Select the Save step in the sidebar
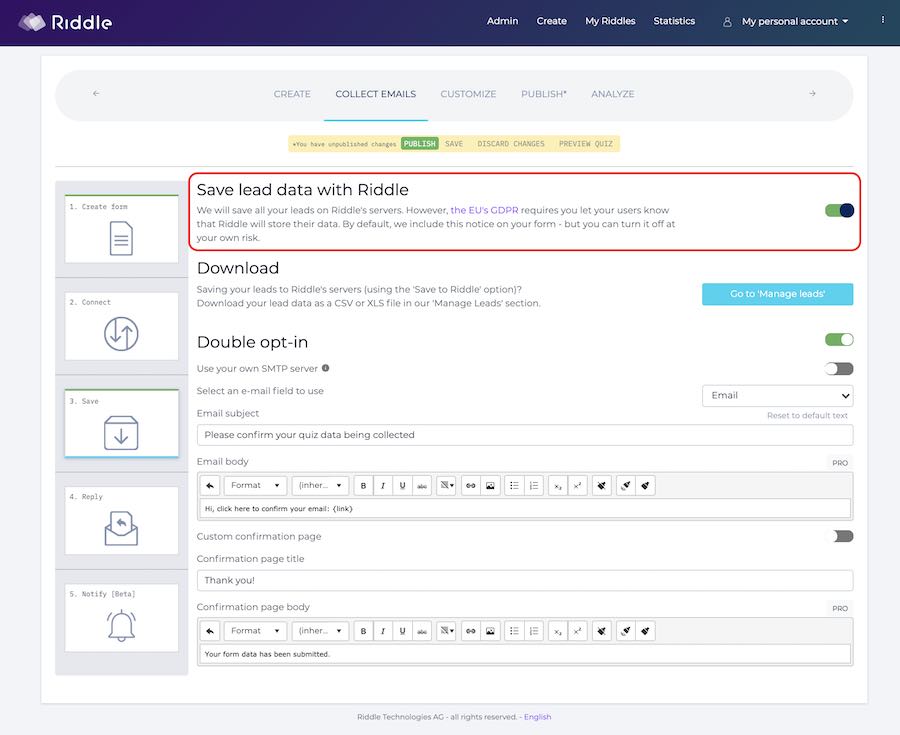This screenshot has width=900, height=735. point(122,423)
